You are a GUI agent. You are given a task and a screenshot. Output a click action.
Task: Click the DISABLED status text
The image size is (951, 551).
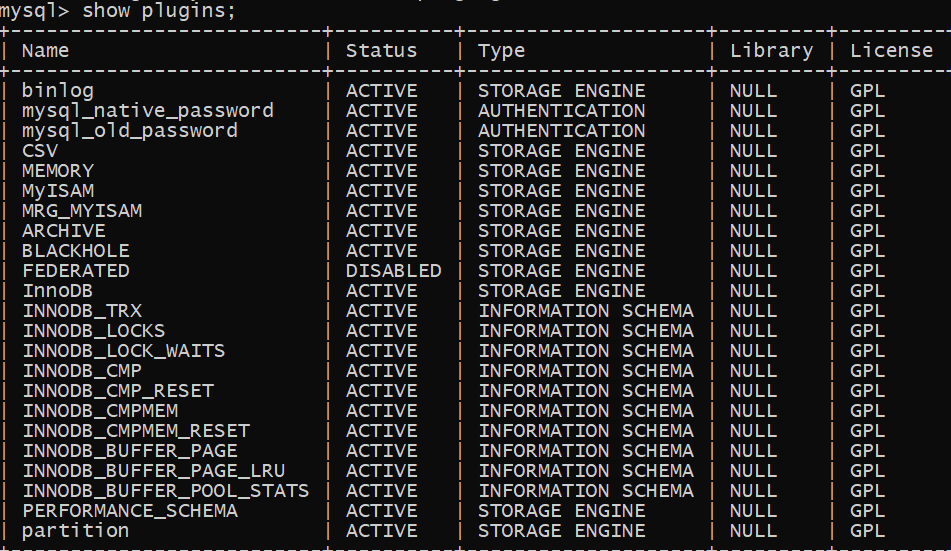click(x=393, y=271)
